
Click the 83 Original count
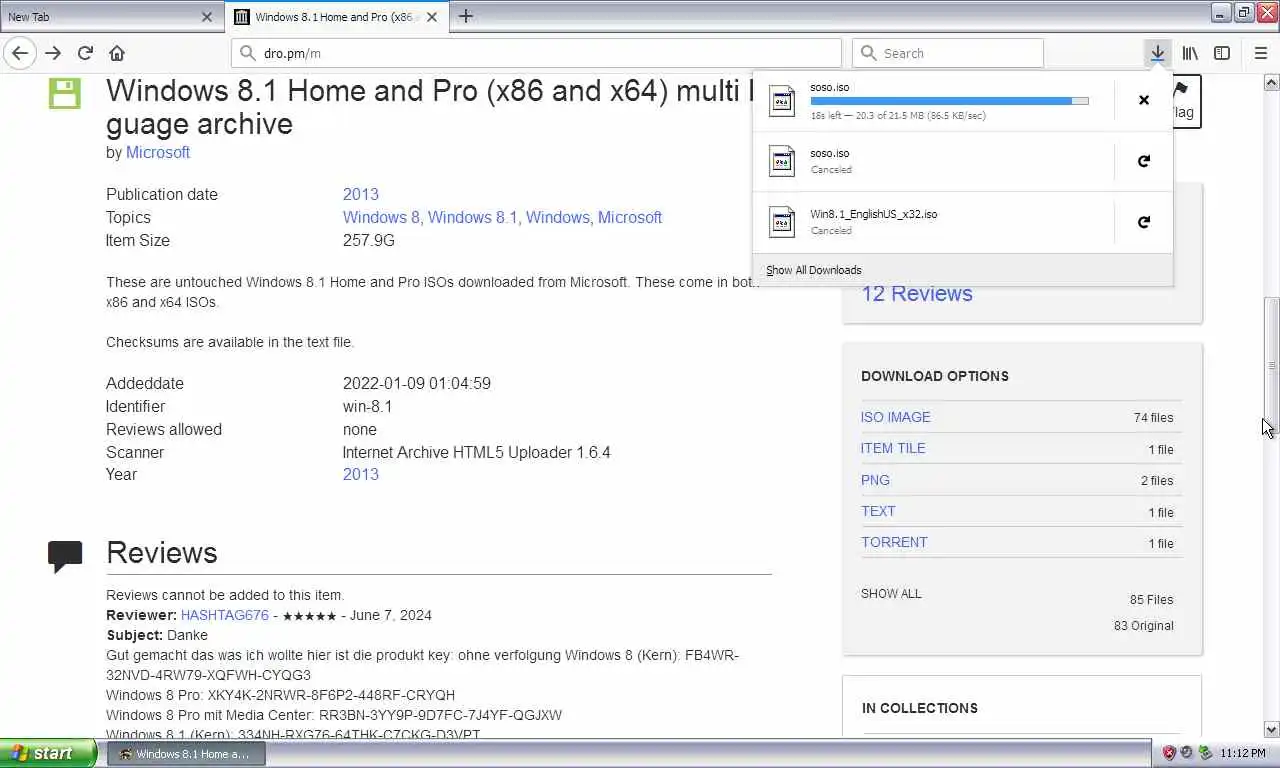[x=1144, y=626]
